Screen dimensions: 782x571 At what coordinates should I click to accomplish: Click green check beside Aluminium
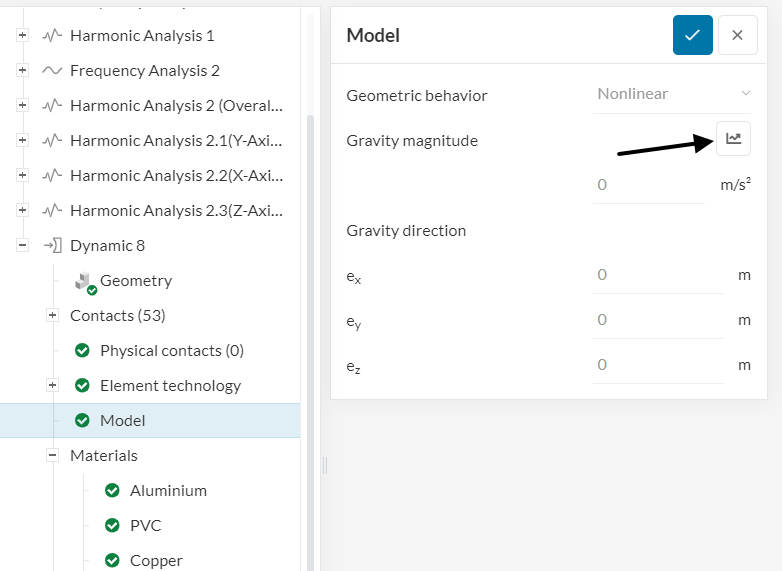point(113,491)
